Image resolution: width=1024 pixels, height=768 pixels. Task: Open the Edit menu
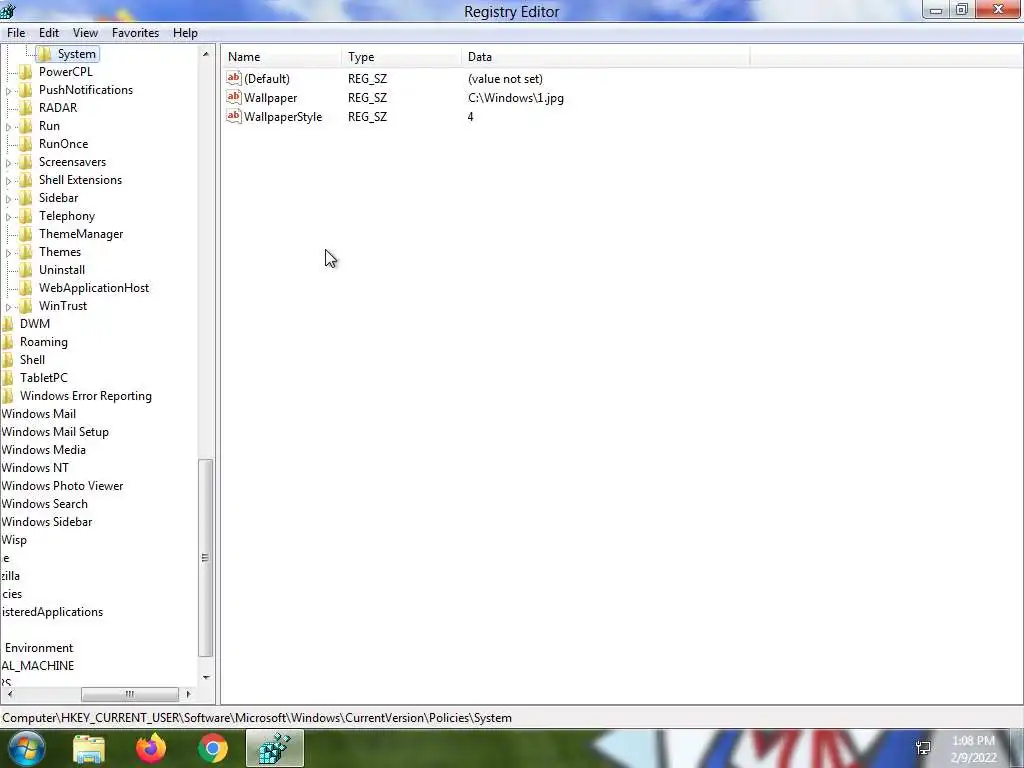[x=48, y=33]
